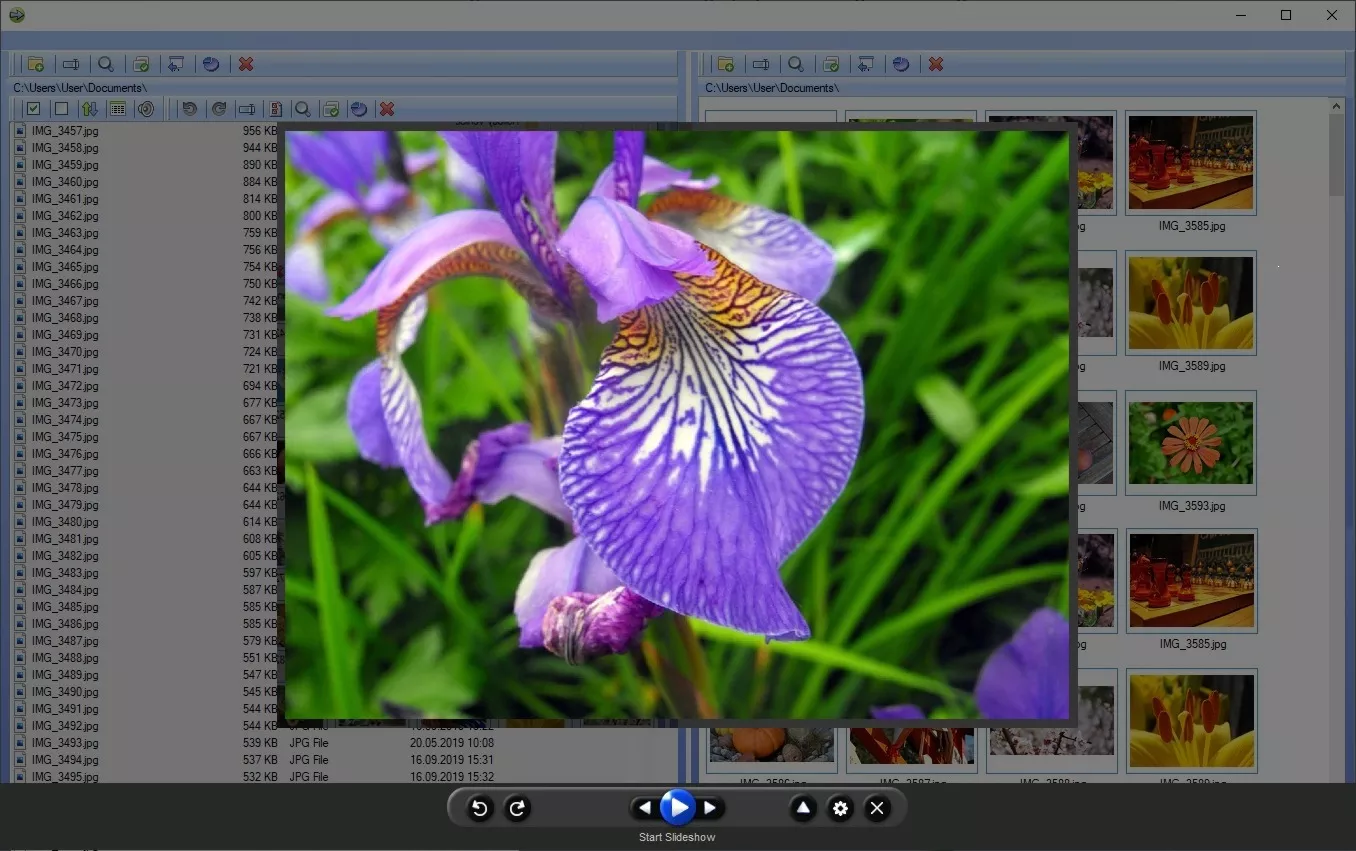Expand the image viewer with the up arrow button
This screenshot has width=1356, height=851.
coord(803,808)
